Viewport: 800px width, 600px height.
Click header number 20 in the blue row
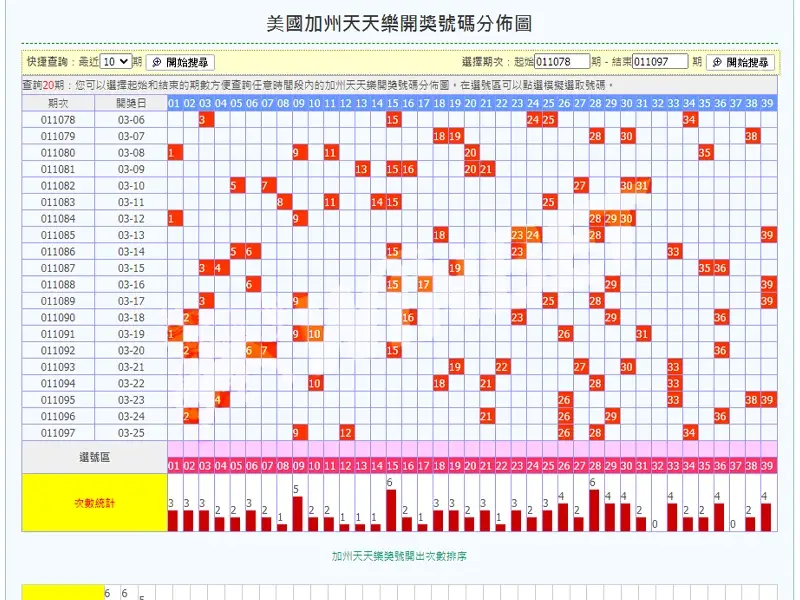[471, 103]
